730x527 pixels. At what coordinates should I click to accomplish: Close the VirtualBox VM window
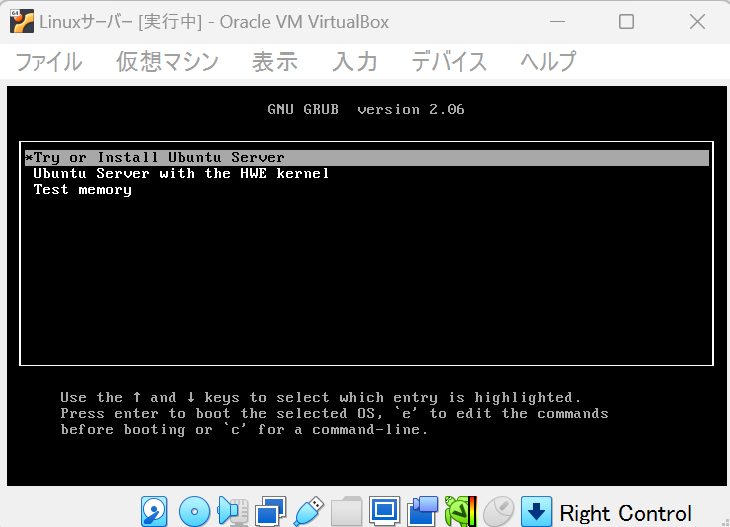pos(697,21)
